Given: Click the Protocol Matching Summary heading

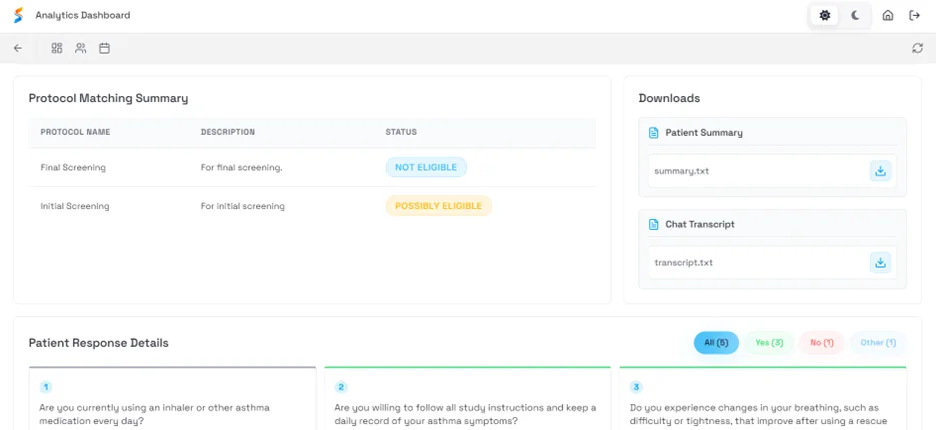Looking at the screenshot, I should [108, 98].
